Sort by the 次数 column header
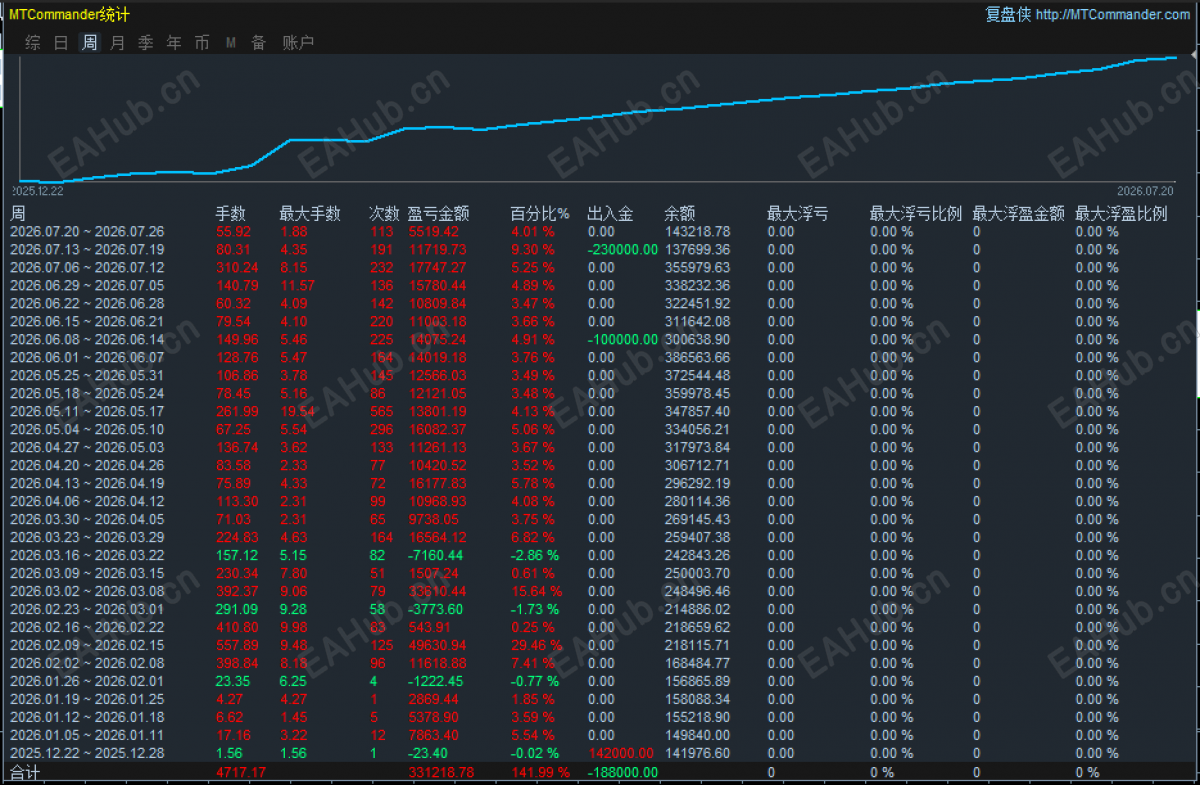The image size is (1200, 785). point(384,213)
